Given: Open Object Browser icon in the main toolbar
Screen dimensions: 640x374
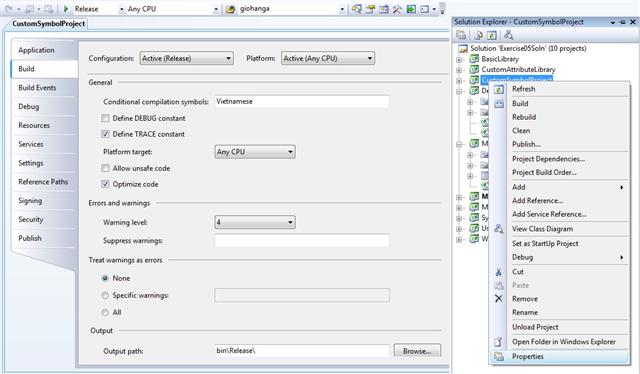Looking at the screenshot, I should pyautogui.click(x=384, y=9).
